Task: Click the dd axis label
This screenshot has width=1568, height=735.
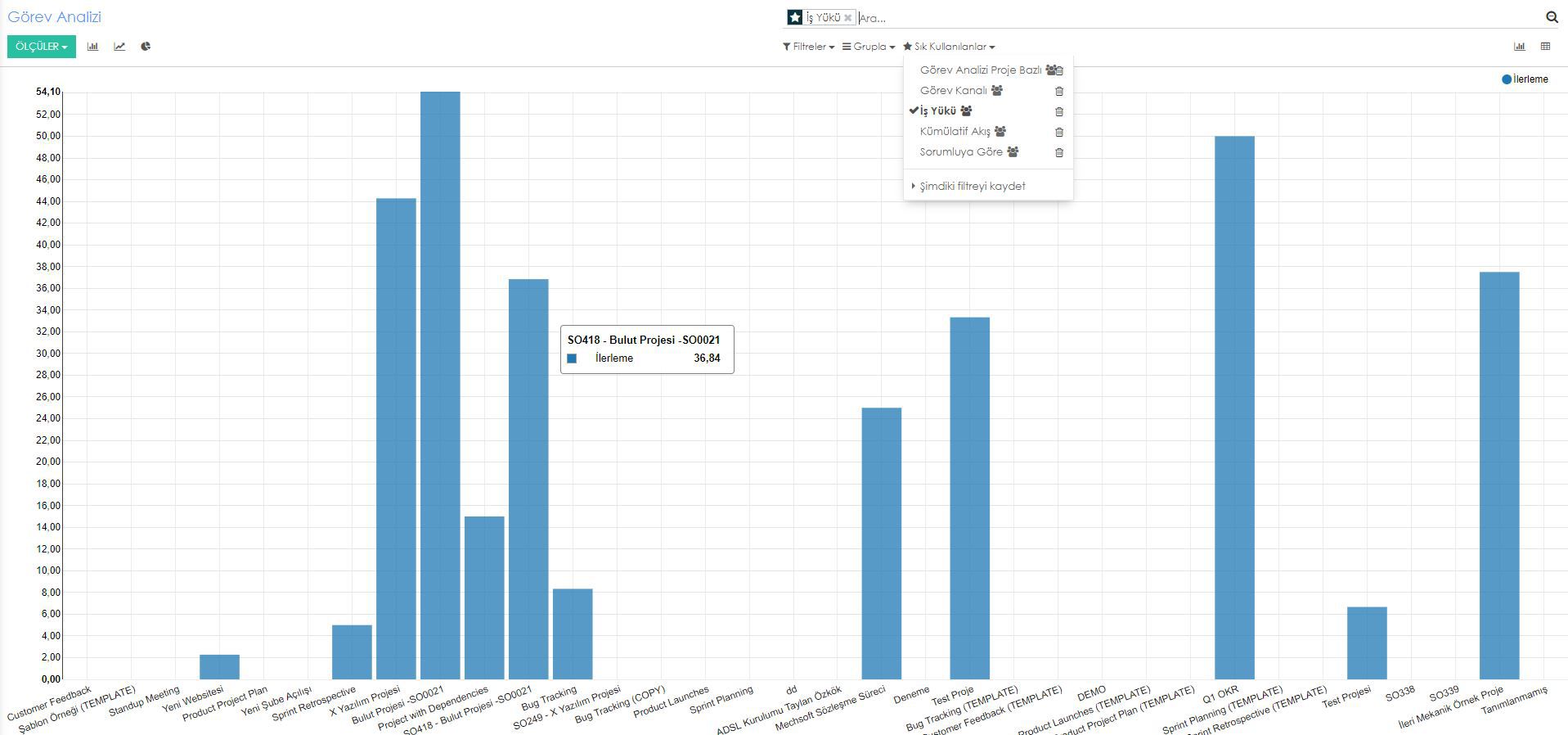Action: 791,690
